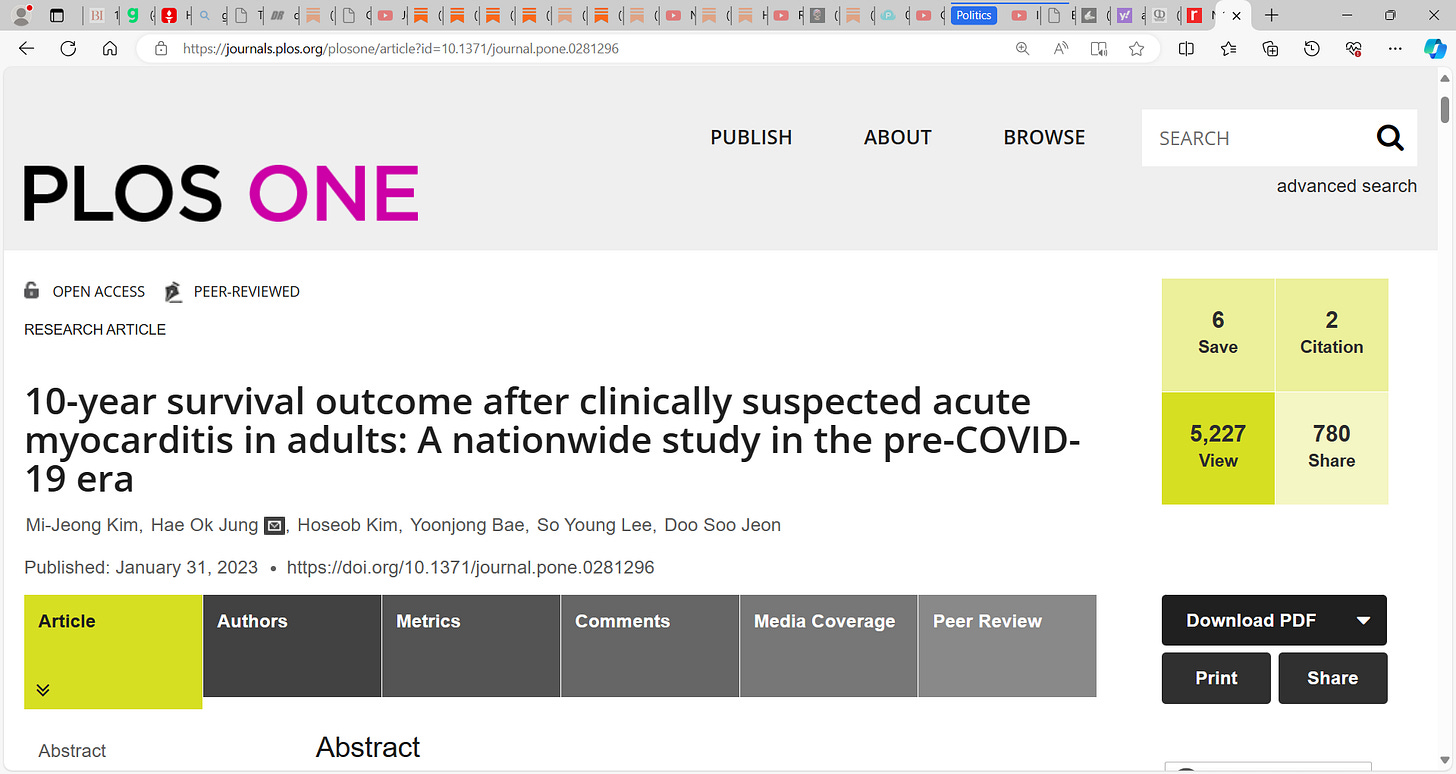View the 6 Save metric box
The height and width of the screenshot is (774, 1456).
pyautogui.click(x=1218, y=335)
